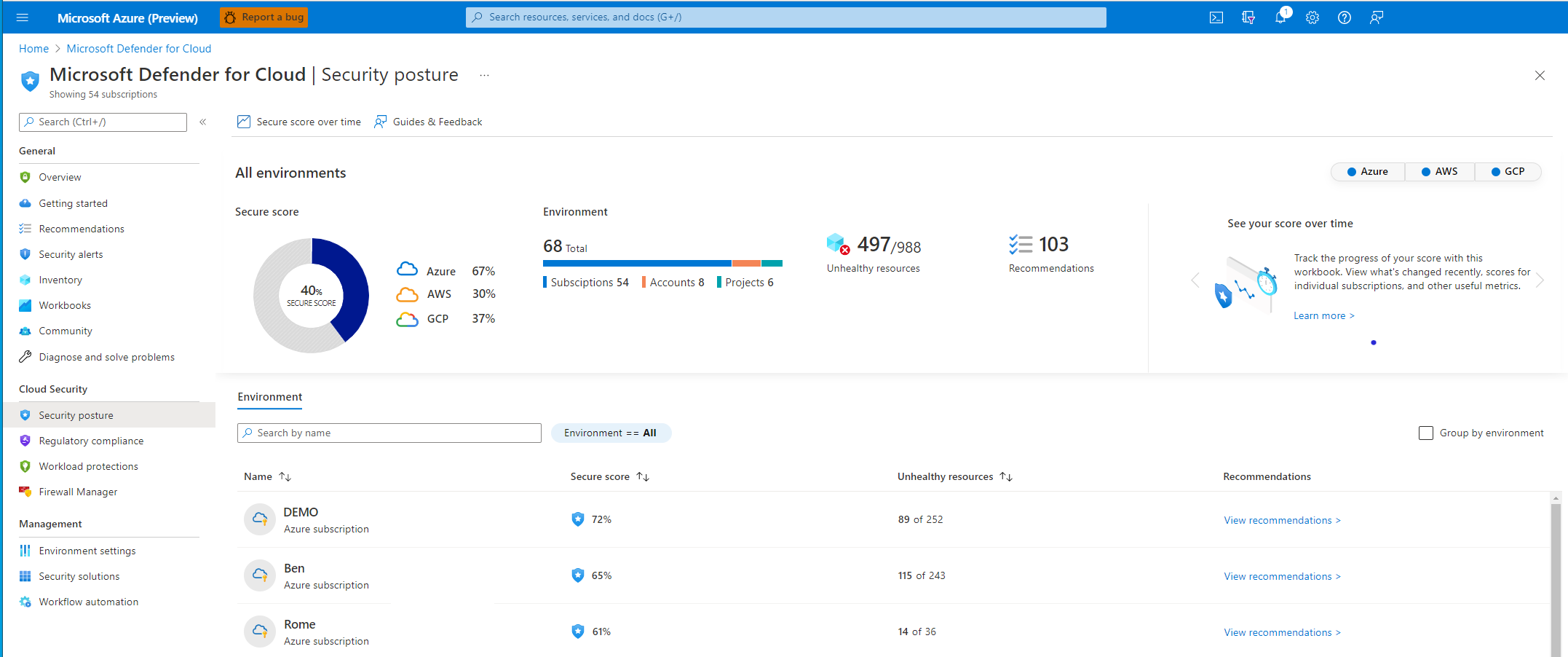
Task: Click the Regulatory compliance icon
Action: tap(25, 441)
